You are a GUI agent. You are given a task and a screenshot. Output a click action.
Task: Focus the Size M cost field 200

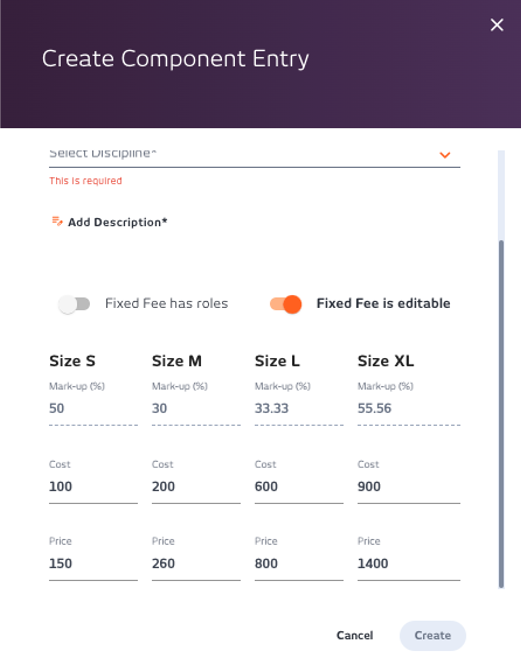(196, 486)
